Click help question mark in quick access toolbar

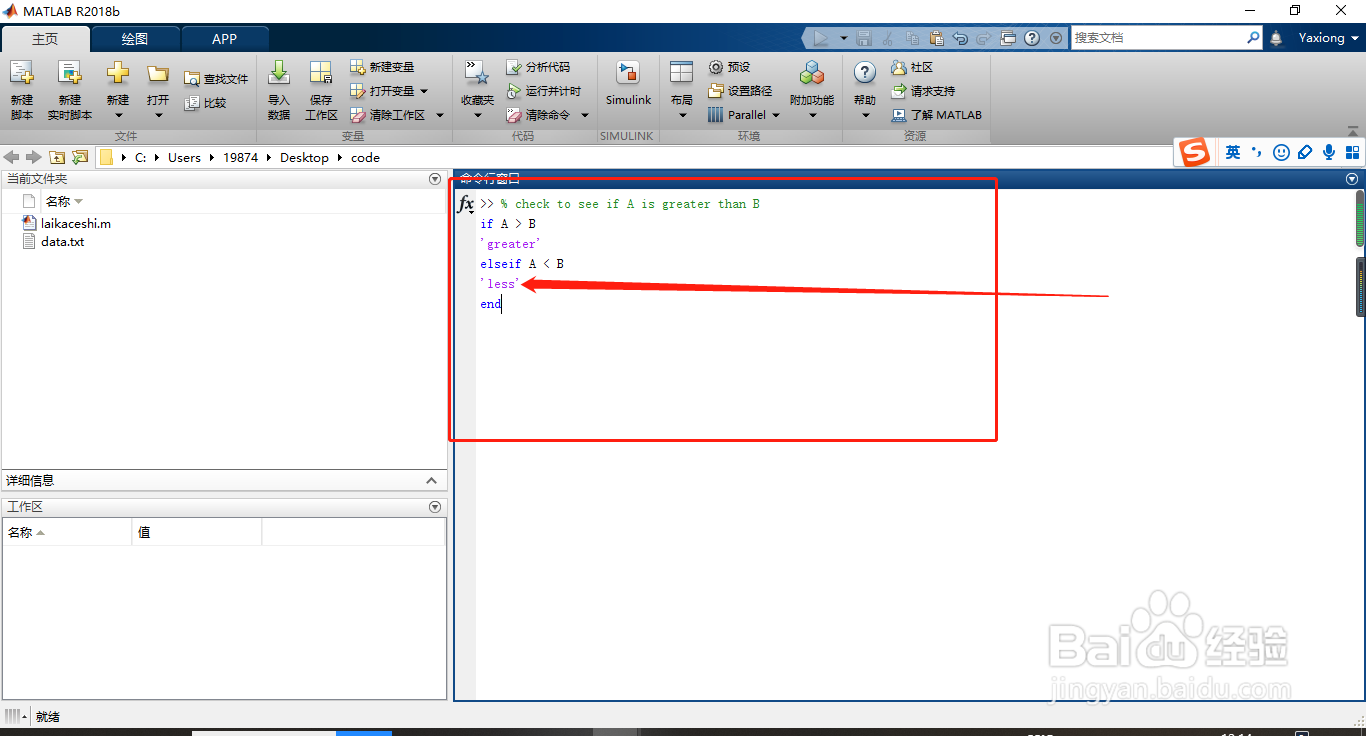(x=1031, y=38)
